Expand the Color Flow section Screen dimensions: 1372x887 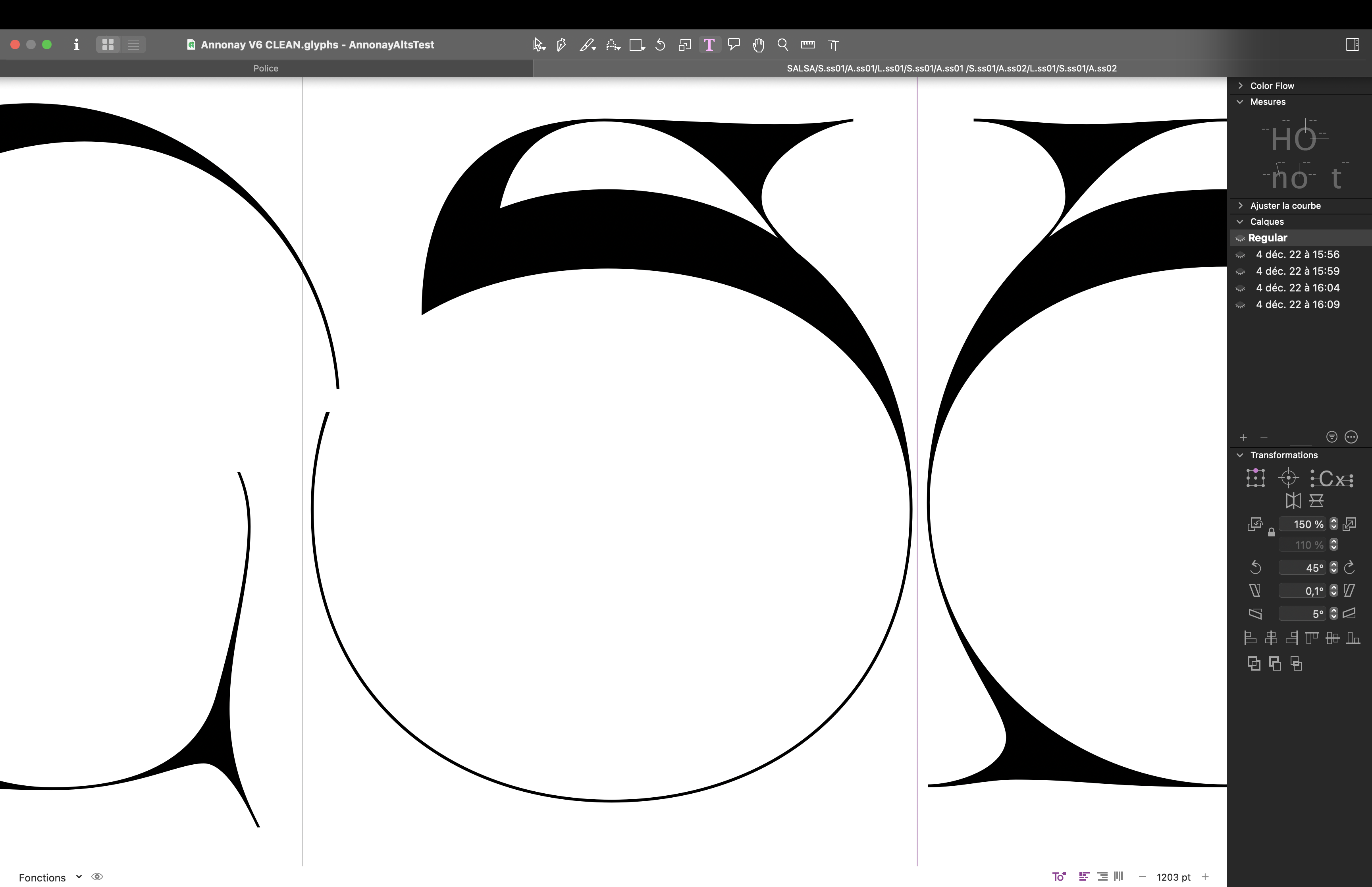coord(1240,85)
